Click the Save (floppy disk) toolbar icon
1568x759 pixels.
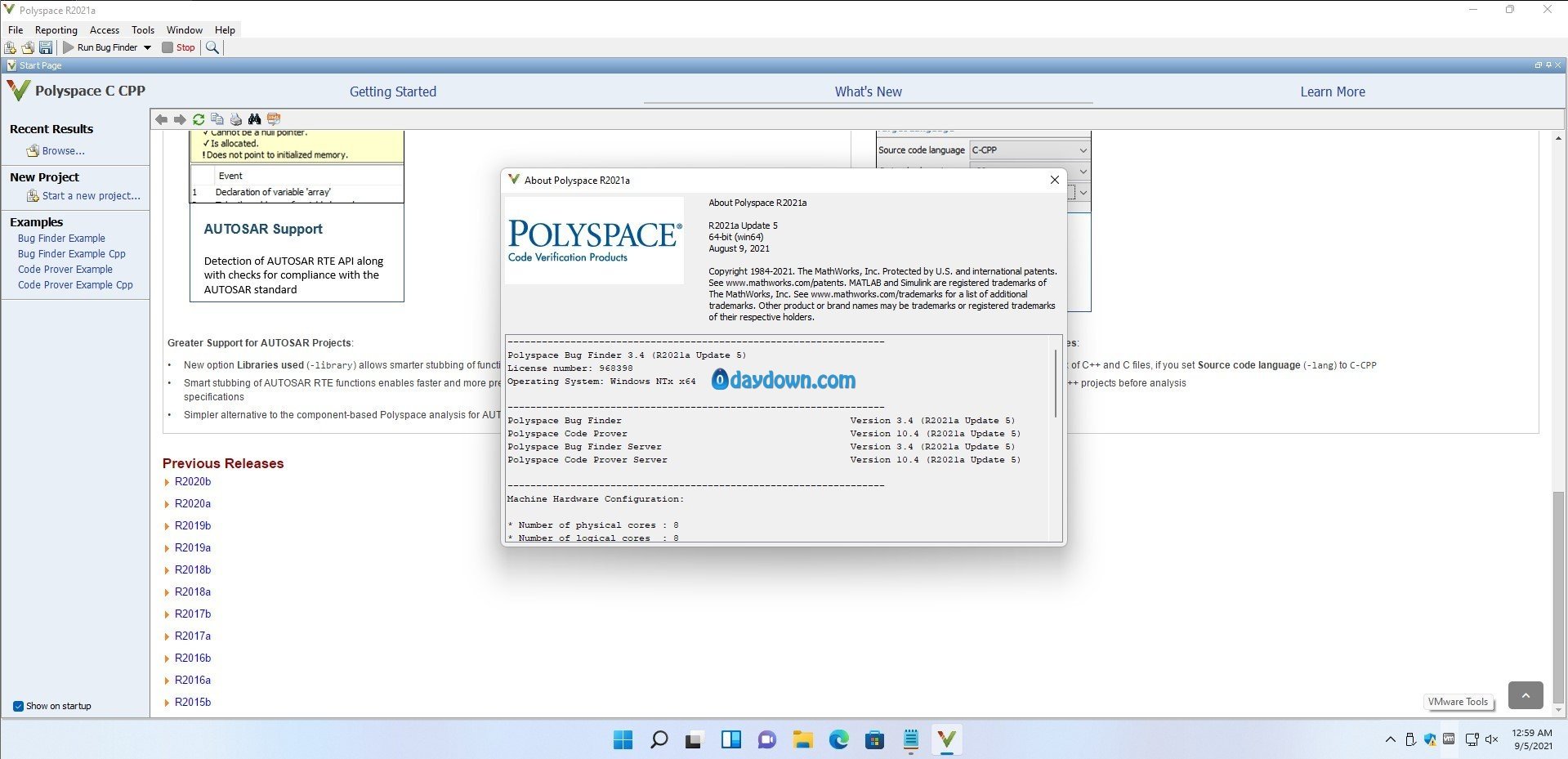coord(46,47)
